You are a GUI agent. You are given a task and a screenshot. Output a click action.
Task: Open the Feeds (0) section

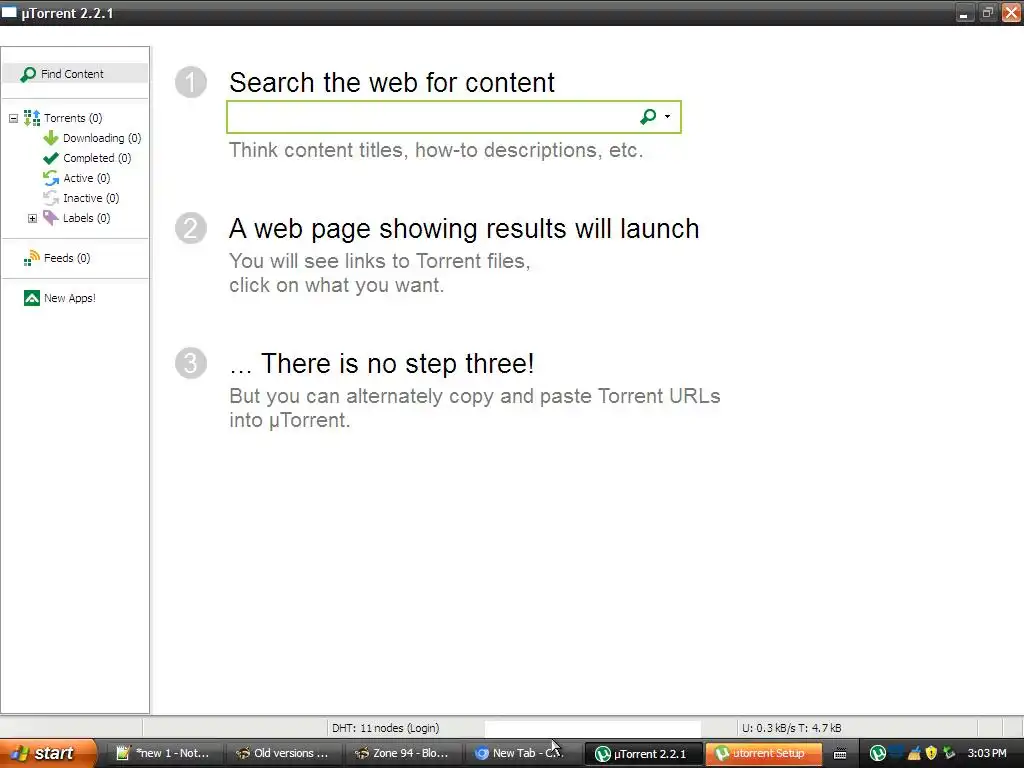tap(67, 258)
